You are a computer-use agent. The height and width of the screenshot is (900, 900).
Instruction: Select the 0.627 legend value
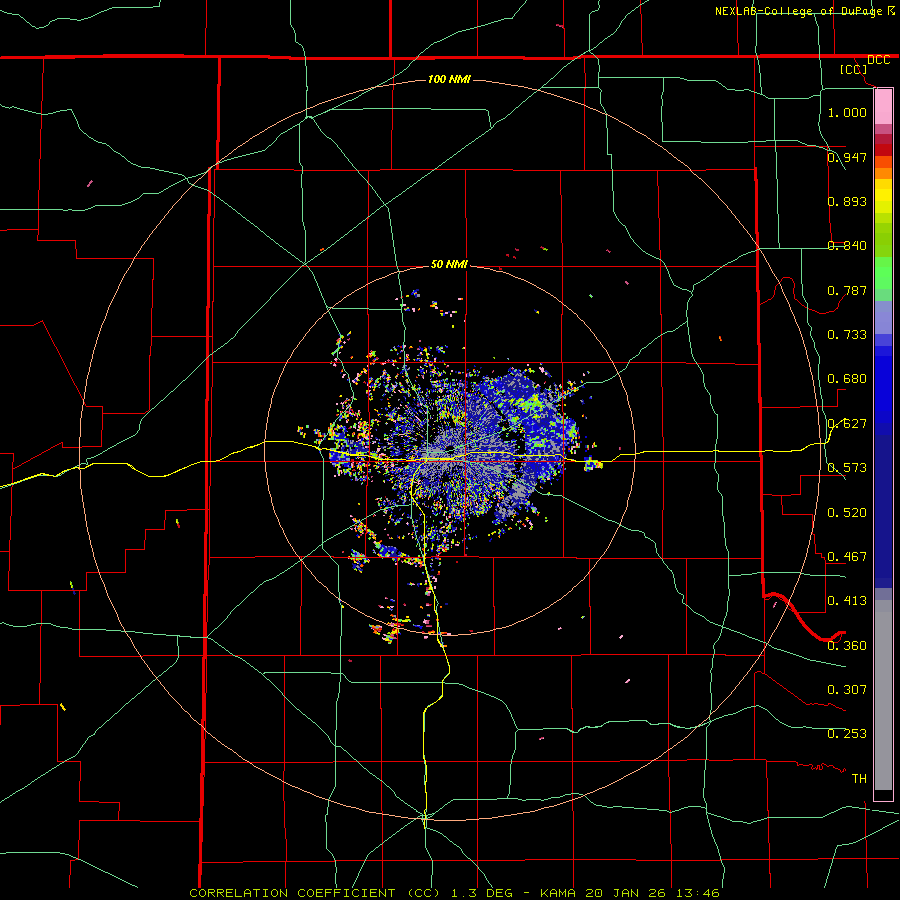point(847,424)
